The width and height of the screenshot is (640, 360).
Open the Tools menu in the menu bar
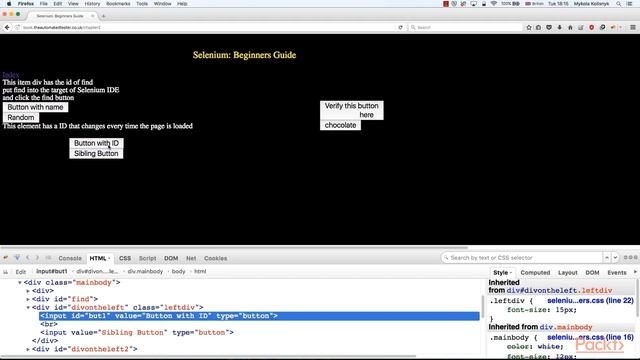[142, 4]
